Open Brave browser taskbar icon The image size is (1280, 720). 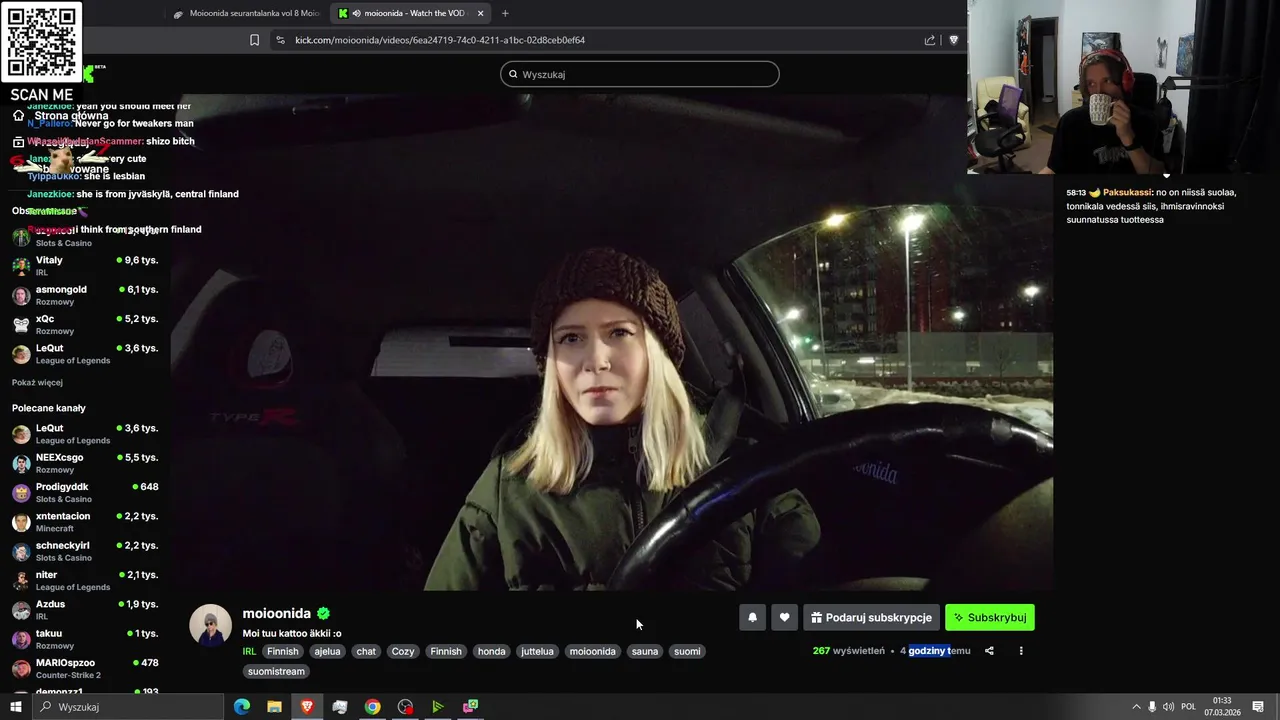point(307,707)
